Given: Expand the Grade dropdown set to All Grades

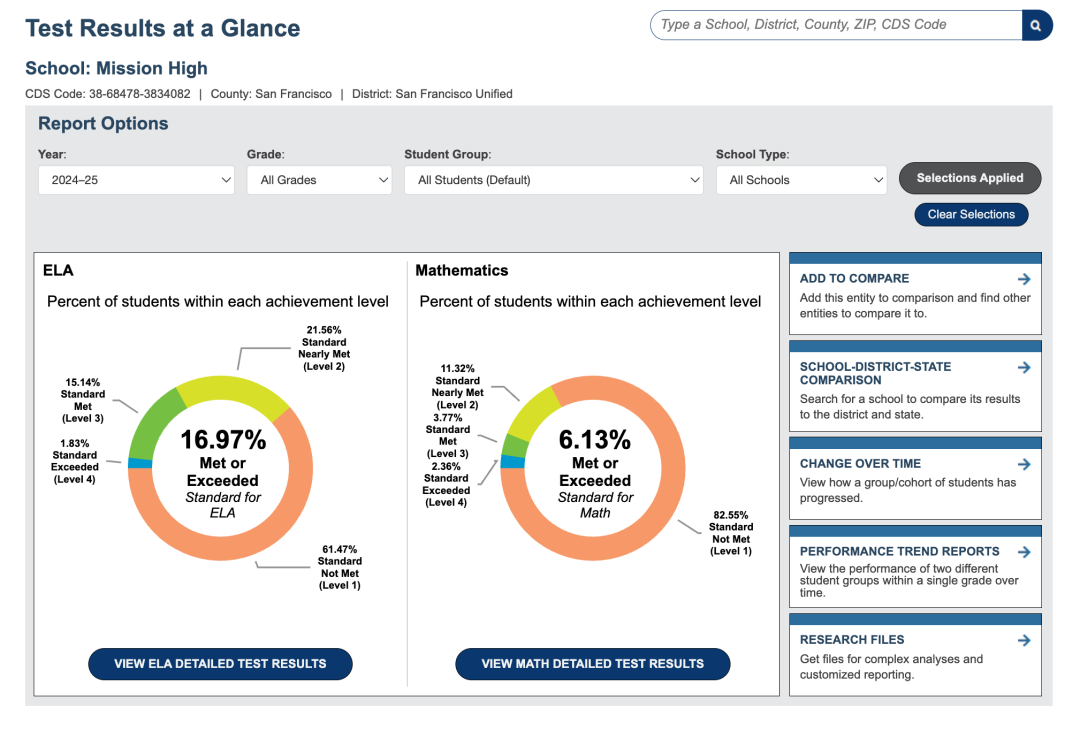Looking at the screenshot, I should 320,180.
